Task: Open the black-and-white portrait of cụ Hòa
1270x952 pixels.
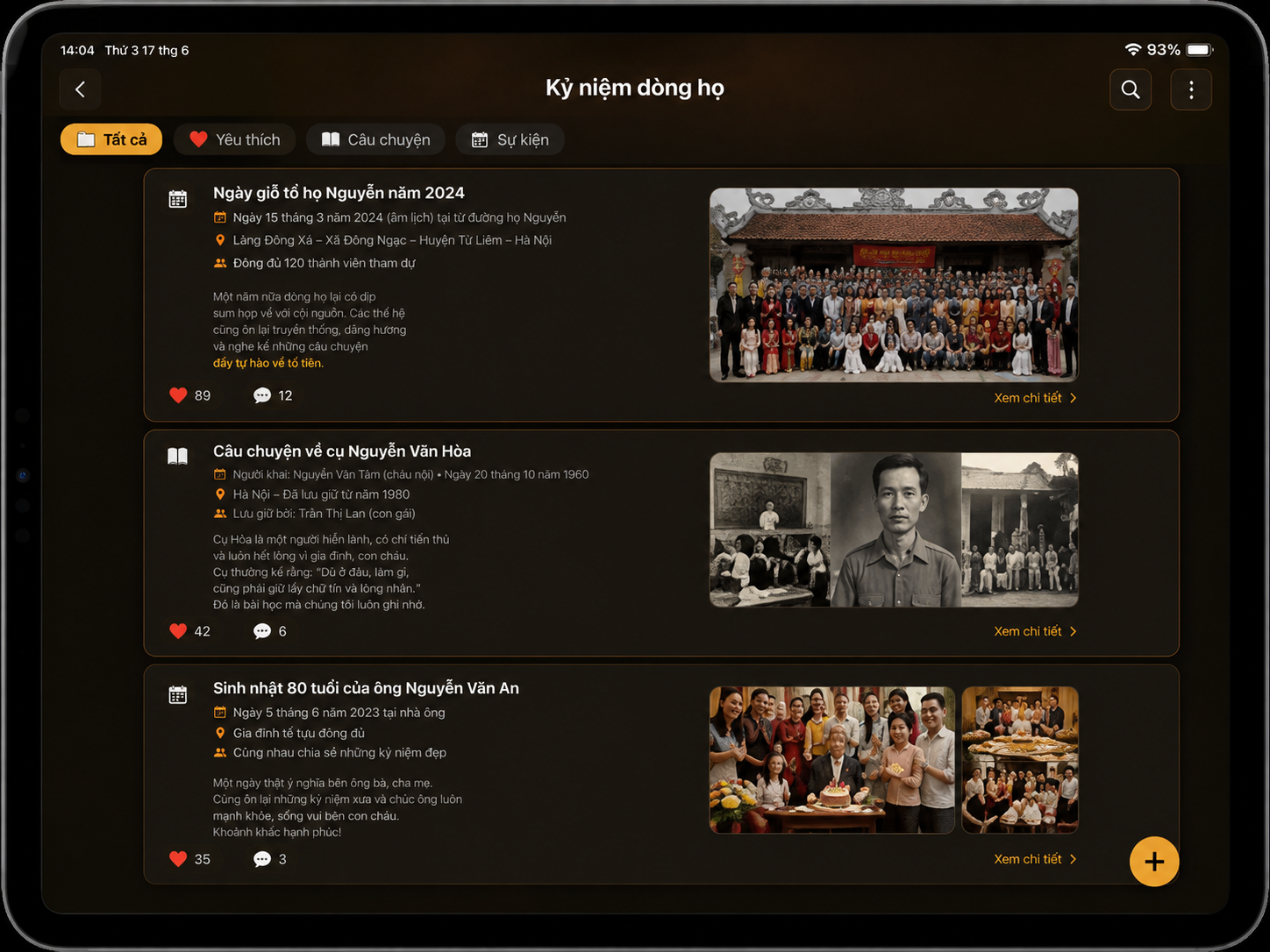Action: pos(895,529)
